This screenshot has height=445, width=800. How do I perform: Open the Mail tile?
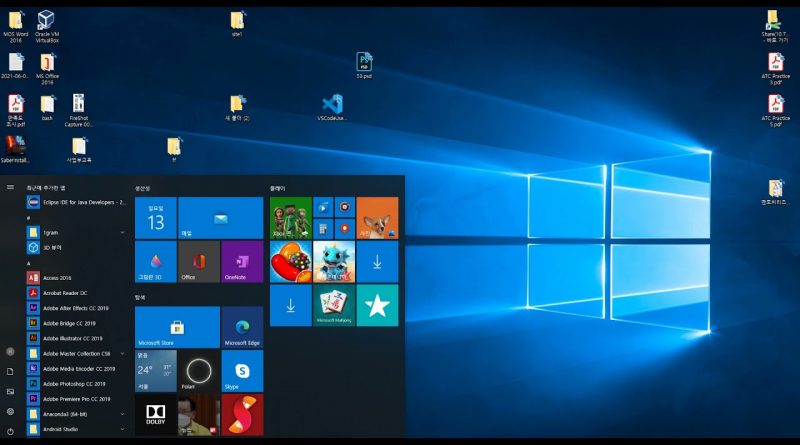click(220, 218)
